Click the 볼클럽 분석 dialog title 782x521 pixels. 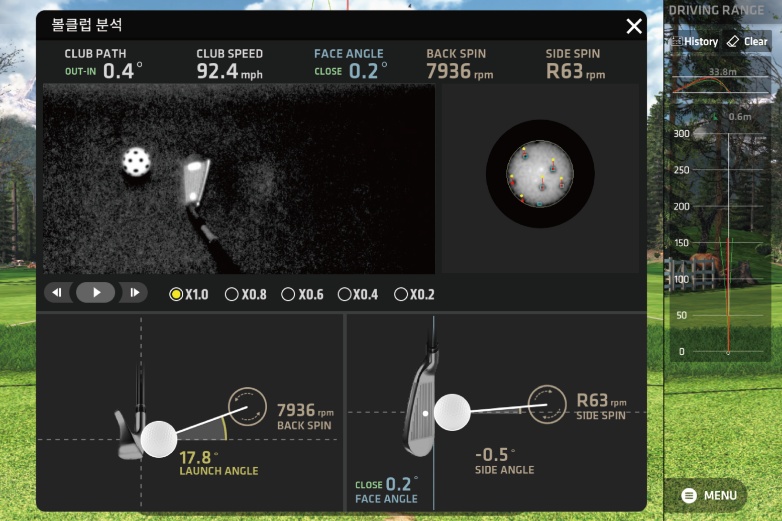point(87,25)
